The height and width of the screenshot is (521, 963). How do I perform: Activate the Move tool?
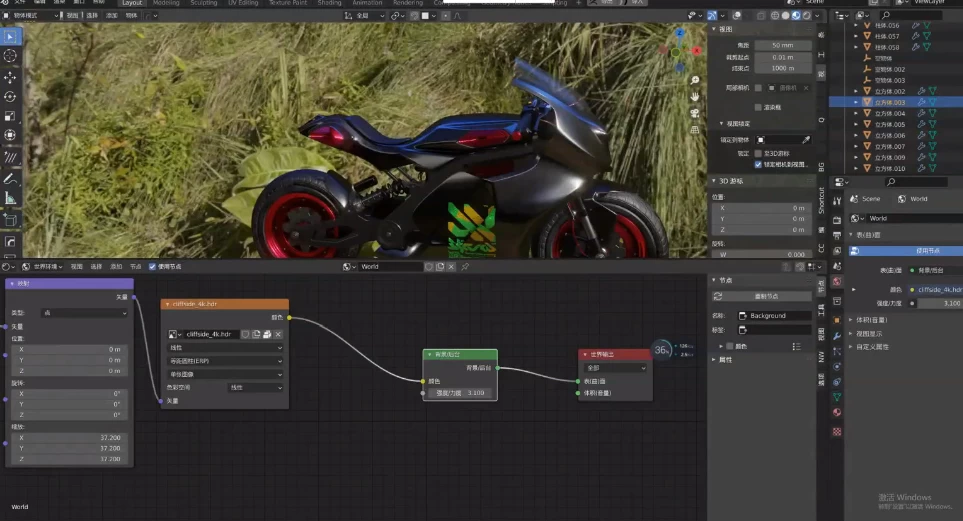pyautogui.click(x=11, y=76)
